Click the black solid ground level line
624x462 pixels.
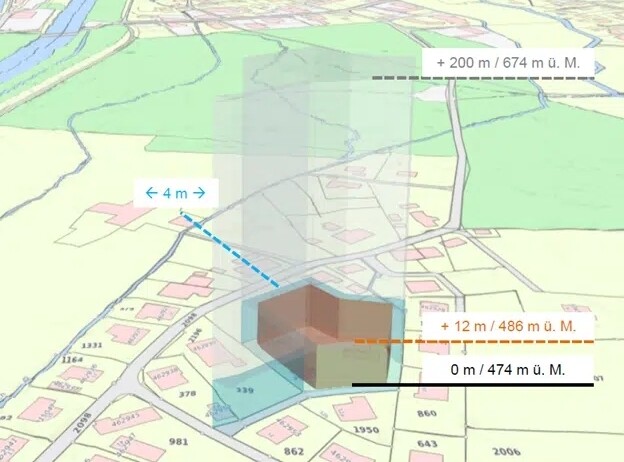tap(470, 385)
